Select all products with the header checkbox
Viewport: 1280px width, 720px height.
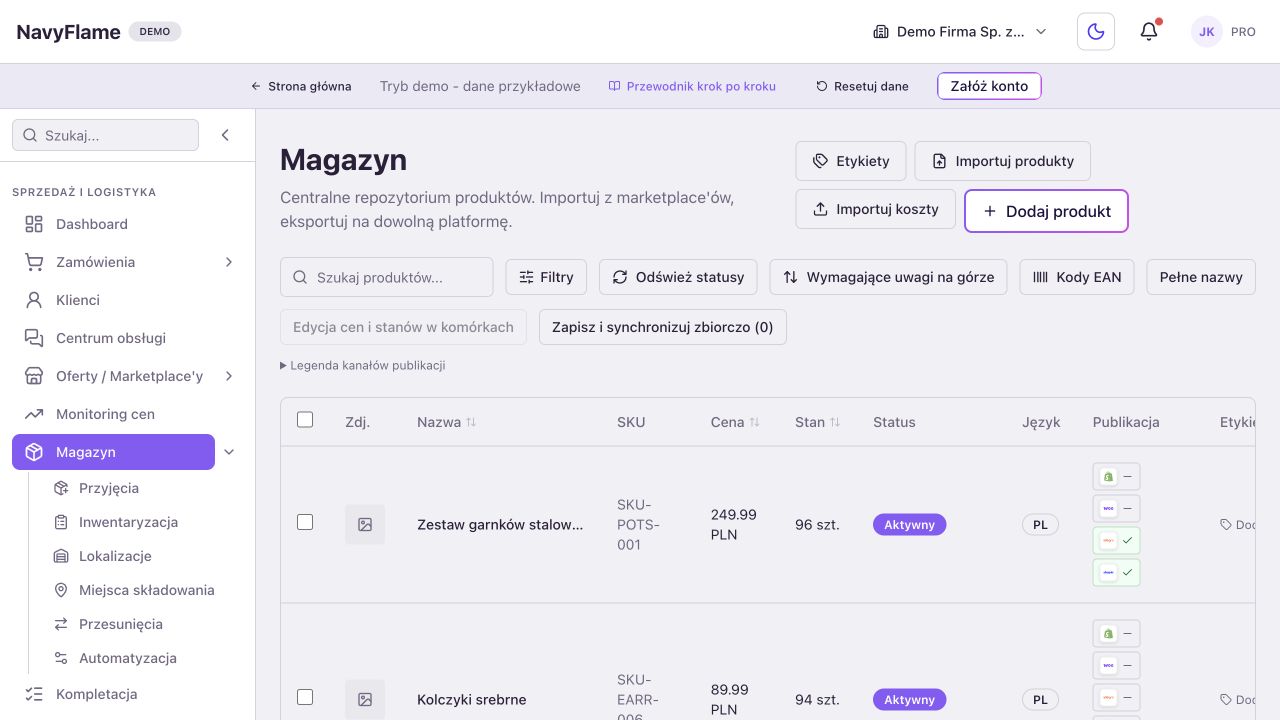coord(305,420)
